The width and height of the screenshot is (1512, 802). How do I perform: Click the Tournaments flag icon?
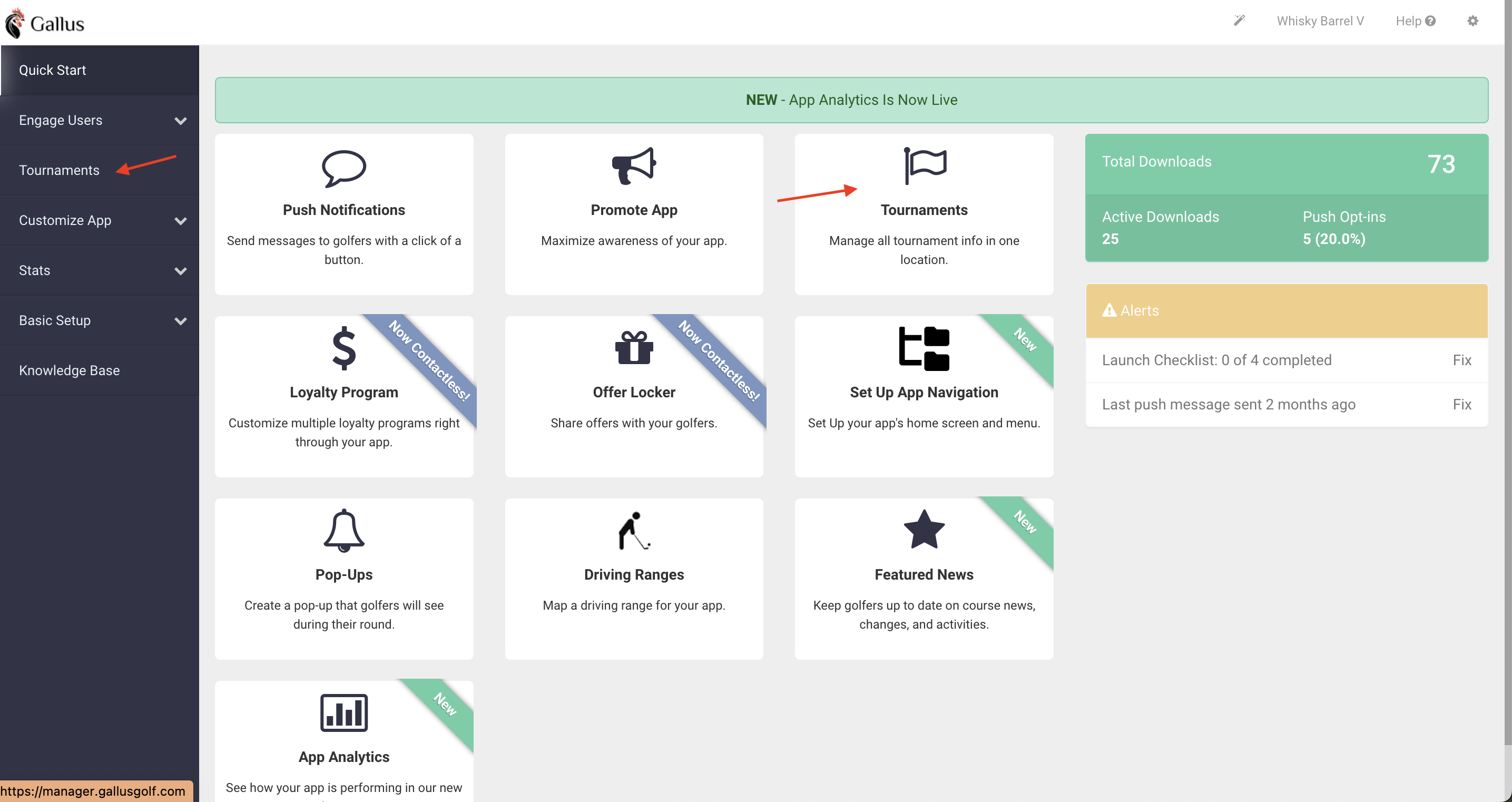coord(925,166)
